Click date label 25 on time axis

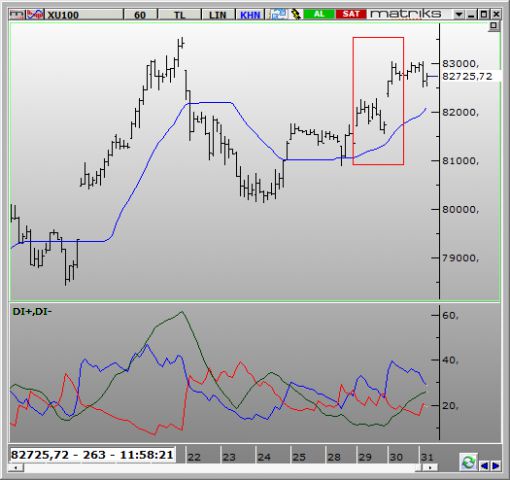[x=299, y=457]
